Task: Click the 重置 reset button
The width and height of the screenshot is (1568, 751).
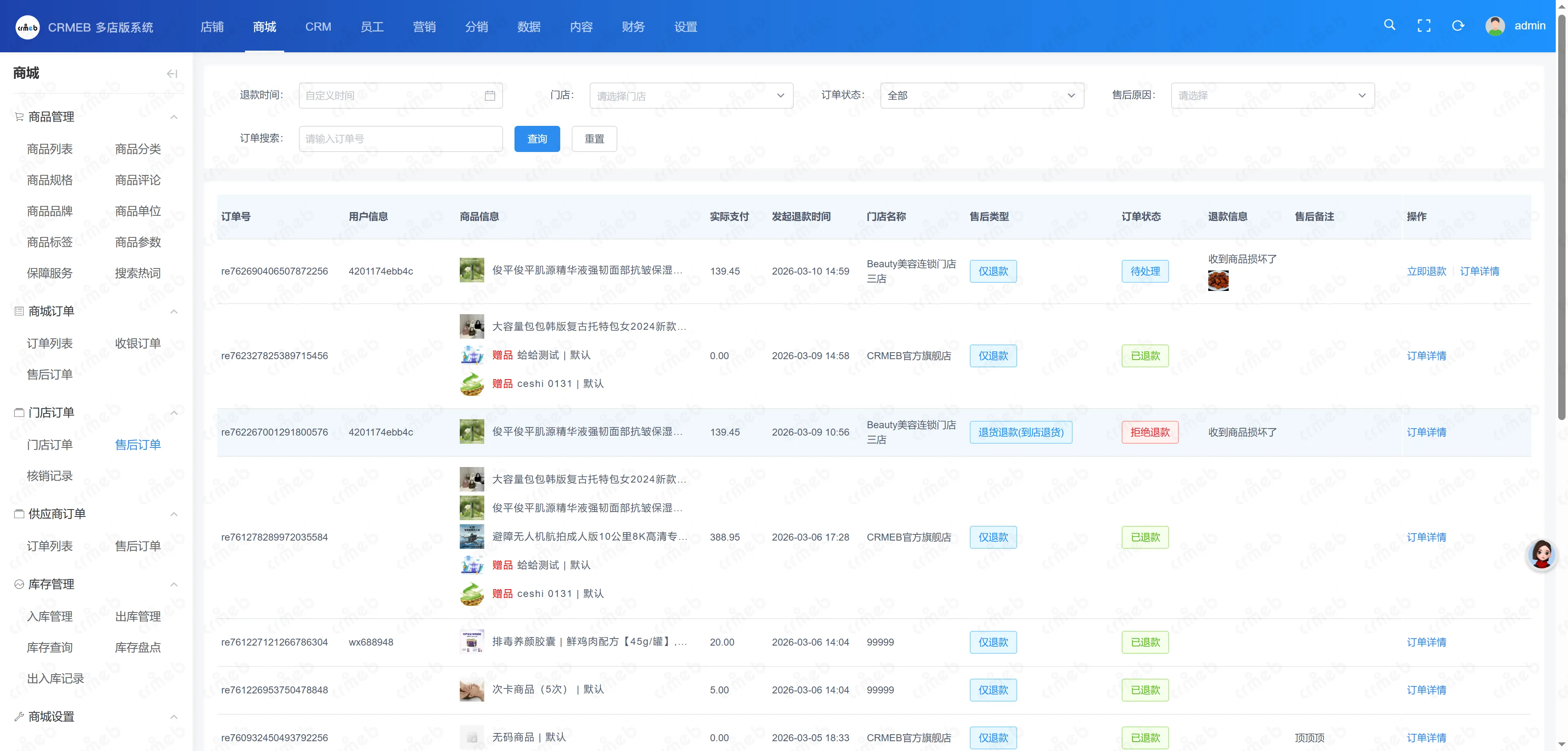Action: coord(594,139)
